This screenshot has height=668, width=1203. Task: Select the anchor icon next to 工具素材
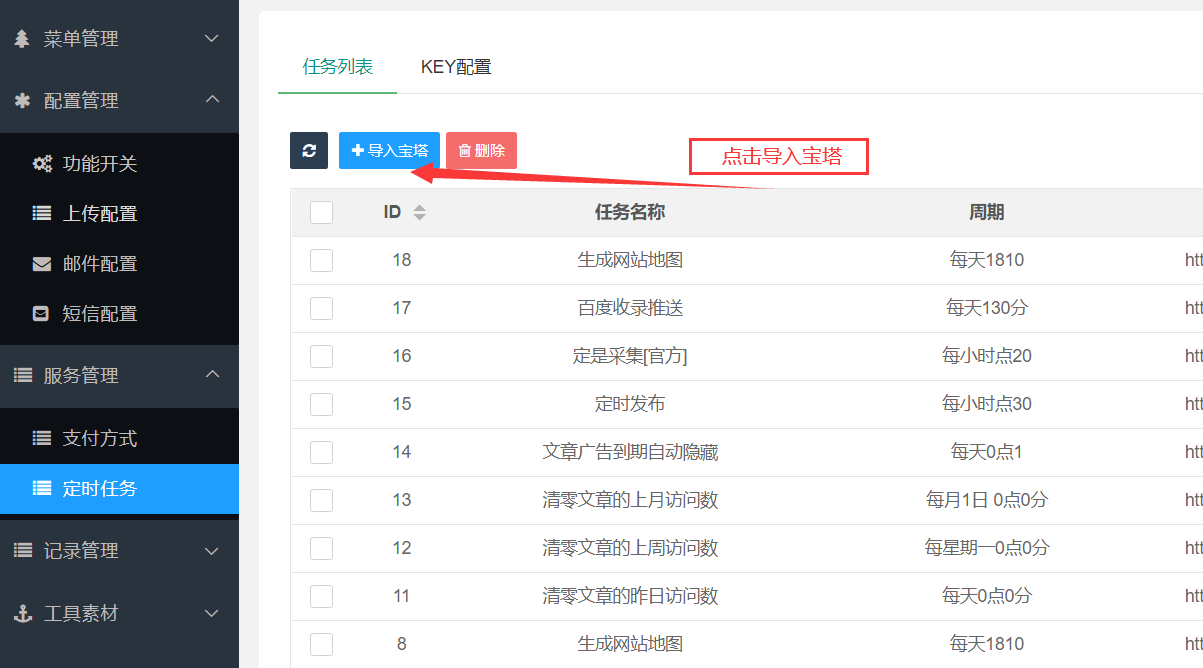pos(22,613)
